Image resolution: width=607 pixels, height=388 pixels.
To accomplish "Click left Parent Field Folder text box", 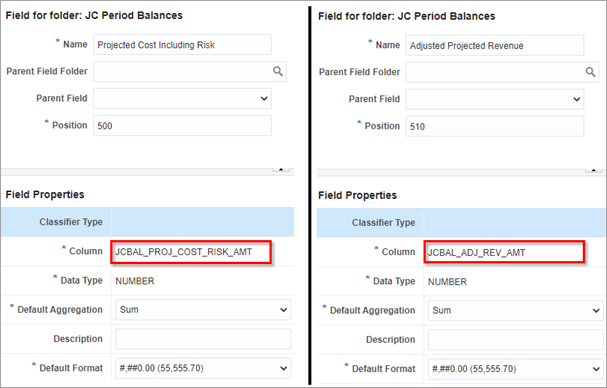I will (183, 71).
